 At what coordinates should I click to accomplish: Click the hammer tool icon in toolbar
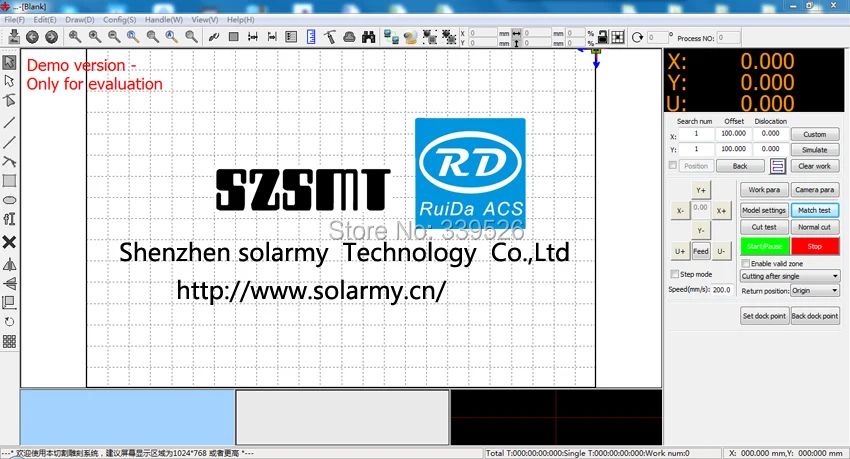pyautogui.click(x=330, y=37)
